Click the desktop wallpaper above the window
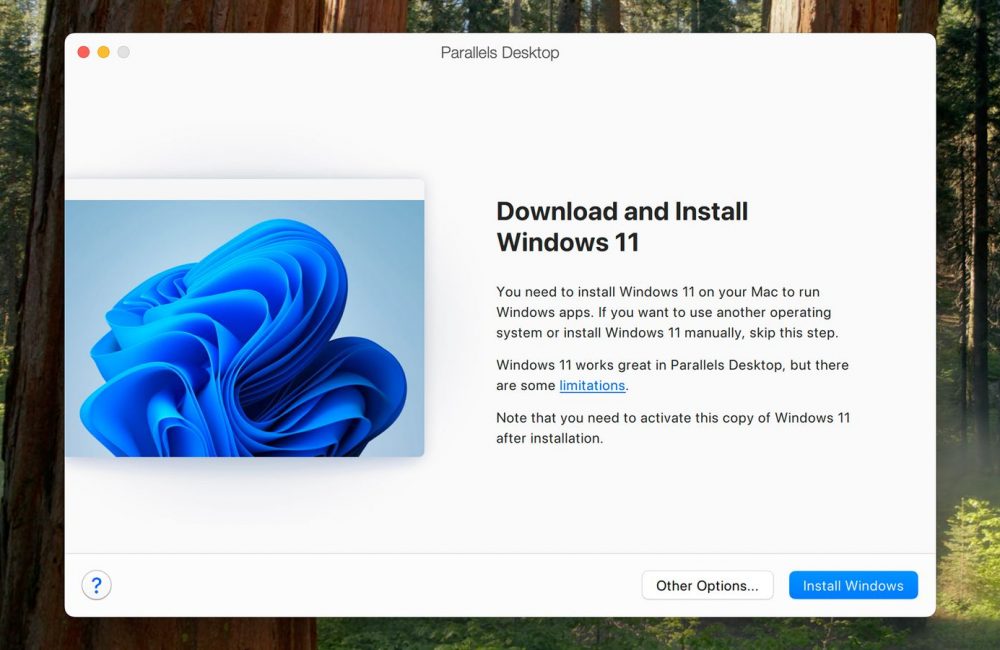Screen dimensions: 1000x650 500,14
